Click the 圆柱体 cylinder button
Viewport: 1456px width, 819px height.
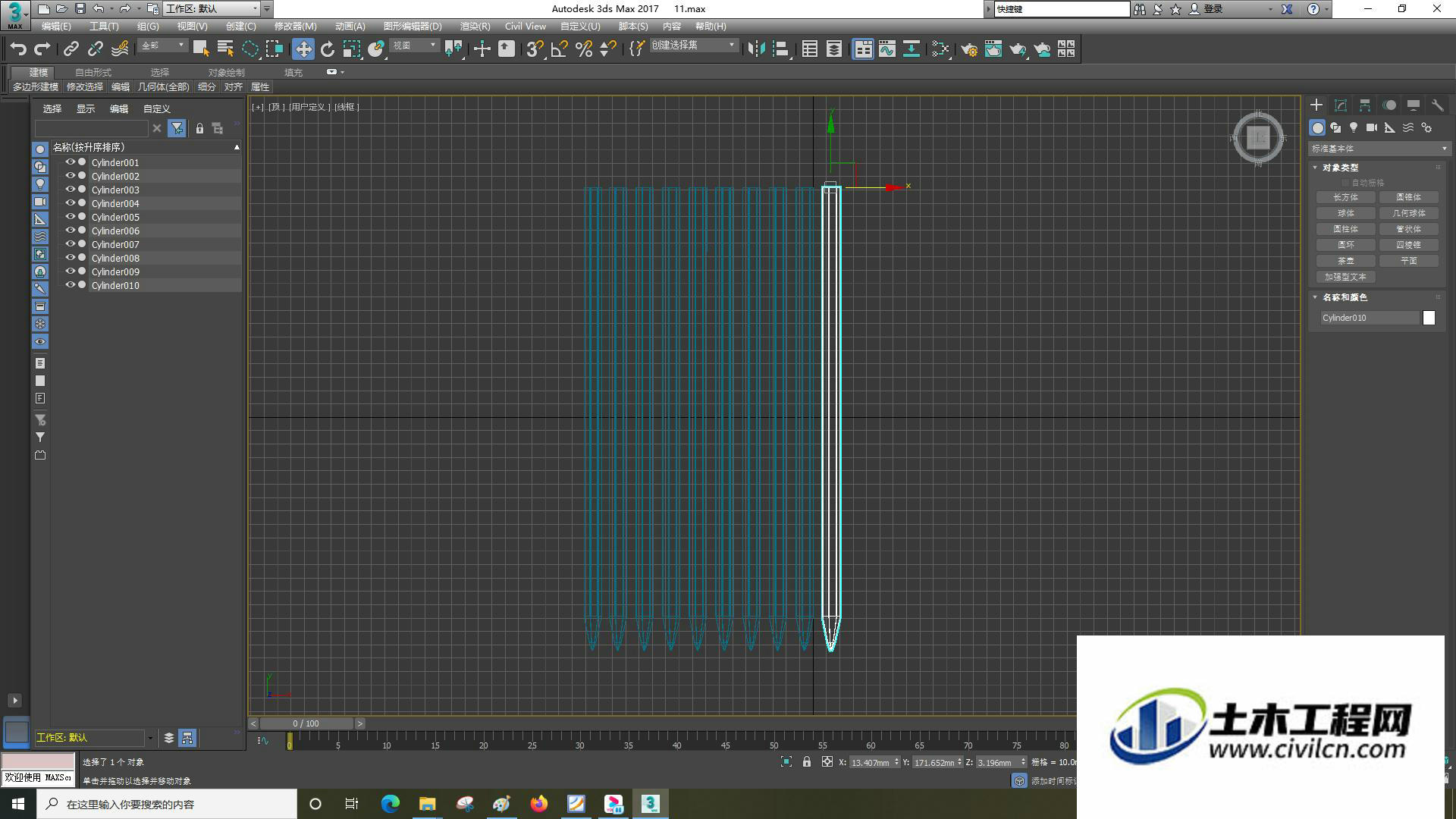(x=1345, y=229)
